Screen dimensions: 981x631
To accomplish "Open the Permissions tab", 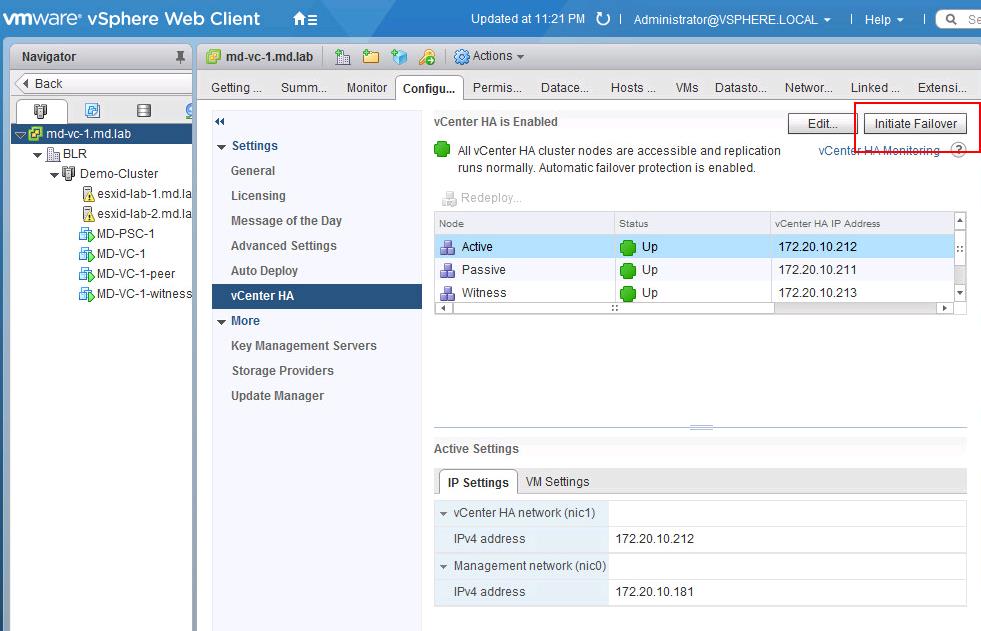I will (497, 88).
